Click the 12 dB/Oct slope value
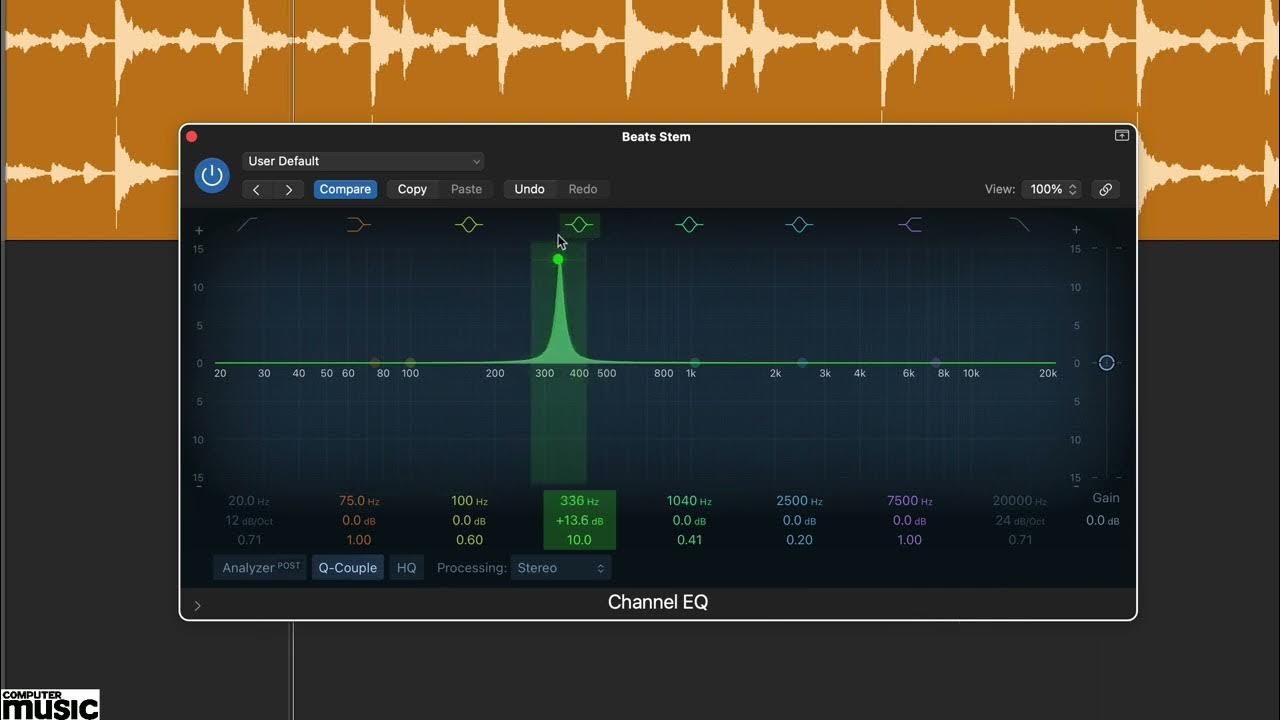This screenshot has width=1280, height=720. 249,521
